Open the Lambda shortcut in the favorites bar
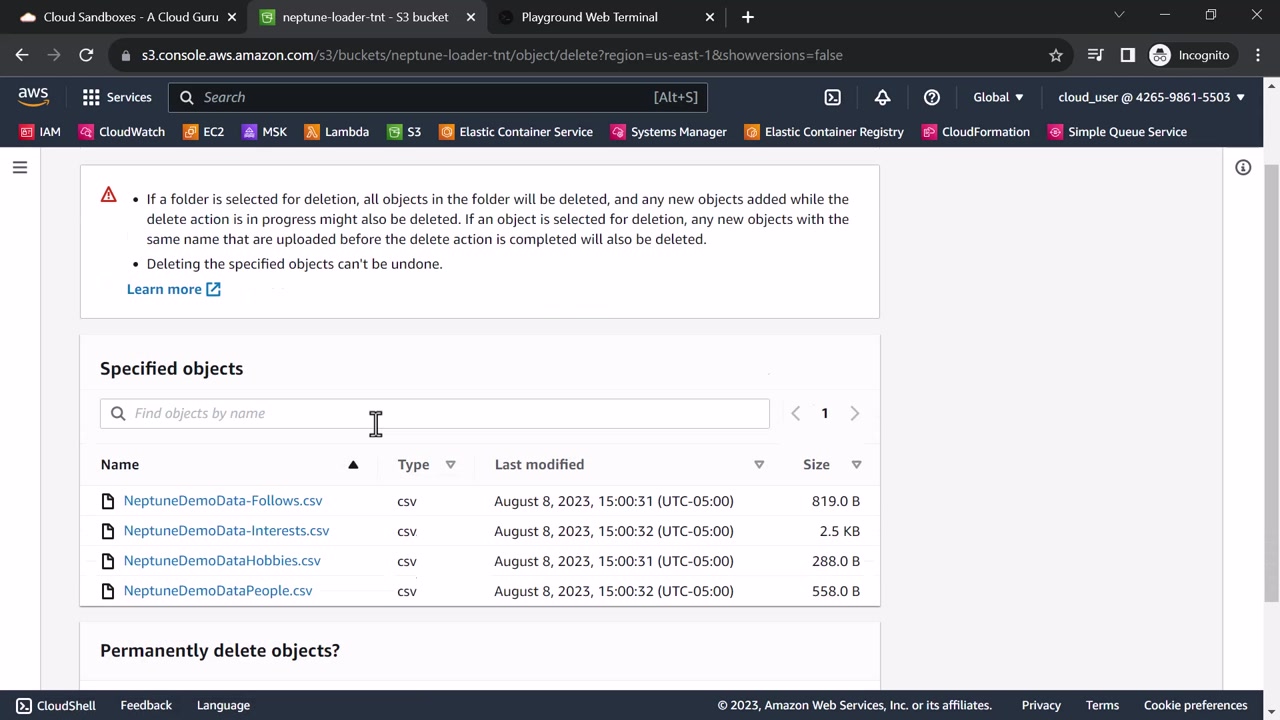Screen dimensions: 1280x720 click(336, 132)
